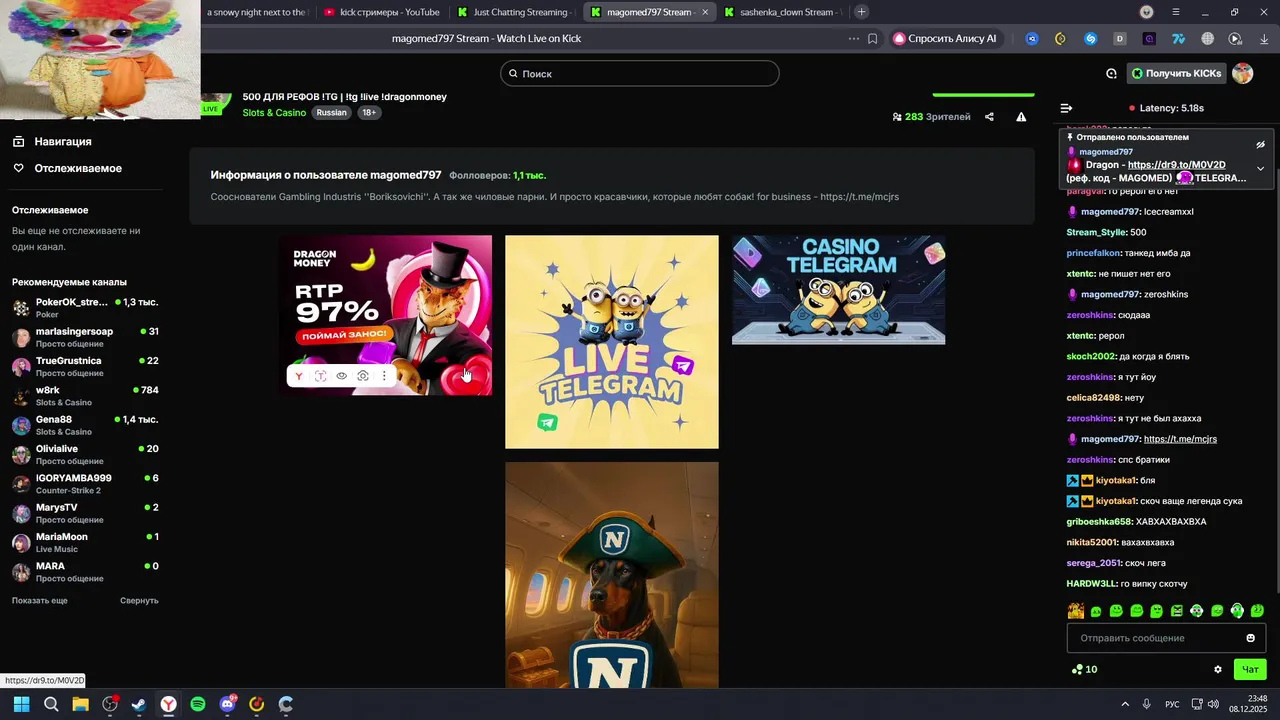Open emoji picker in message box
The image size is (1280, 720).
(1250, 638)
